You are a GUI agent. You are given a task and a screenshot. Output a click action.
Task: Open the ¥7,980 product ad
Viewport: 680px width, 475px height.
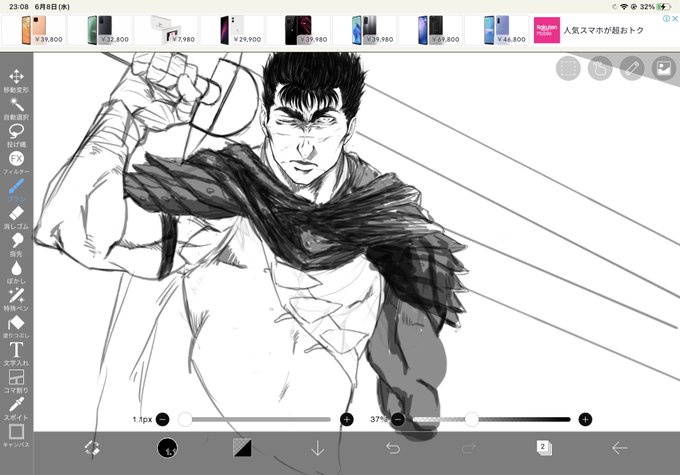point(166,30)
